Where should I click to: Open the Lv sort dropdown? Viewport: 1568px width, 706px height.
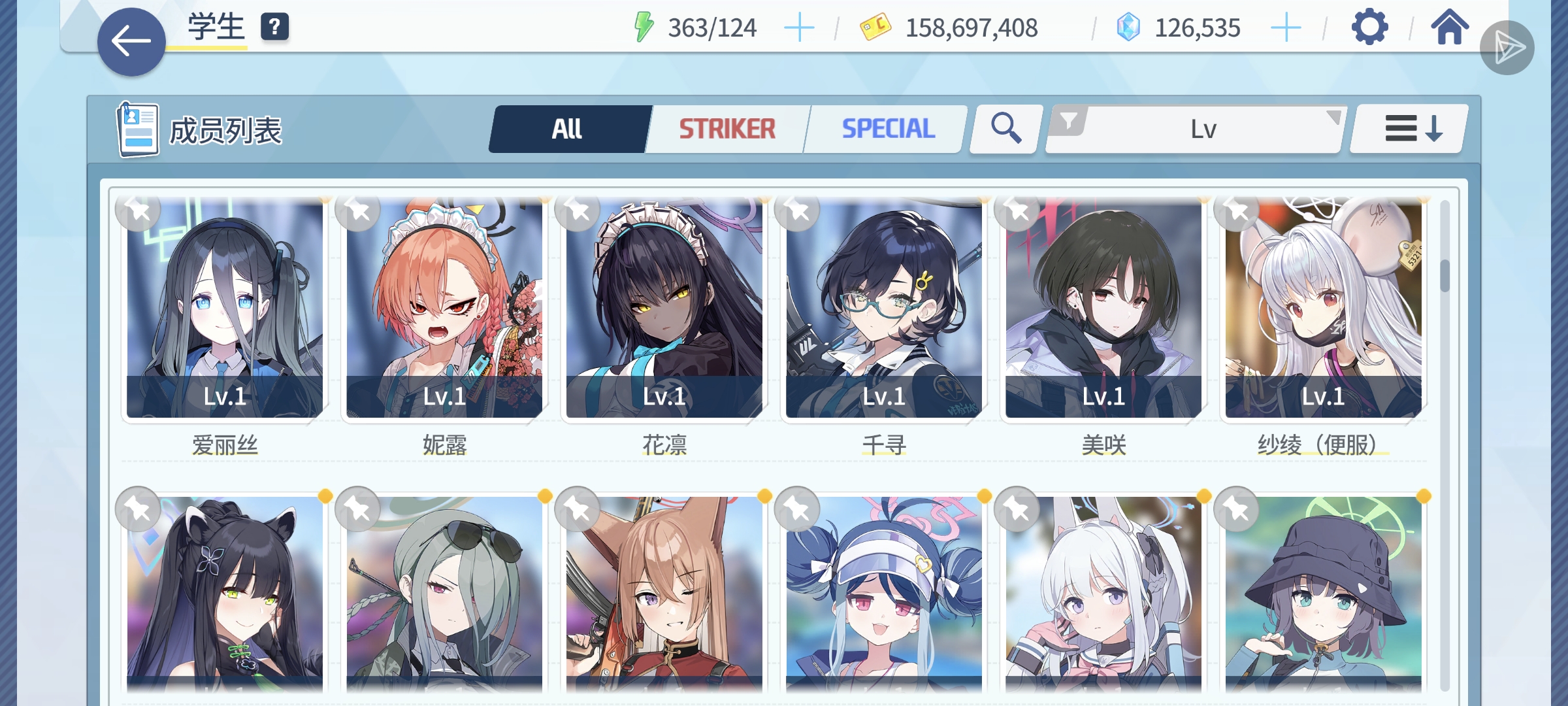pyautogui.click(x=1203, y=129)
